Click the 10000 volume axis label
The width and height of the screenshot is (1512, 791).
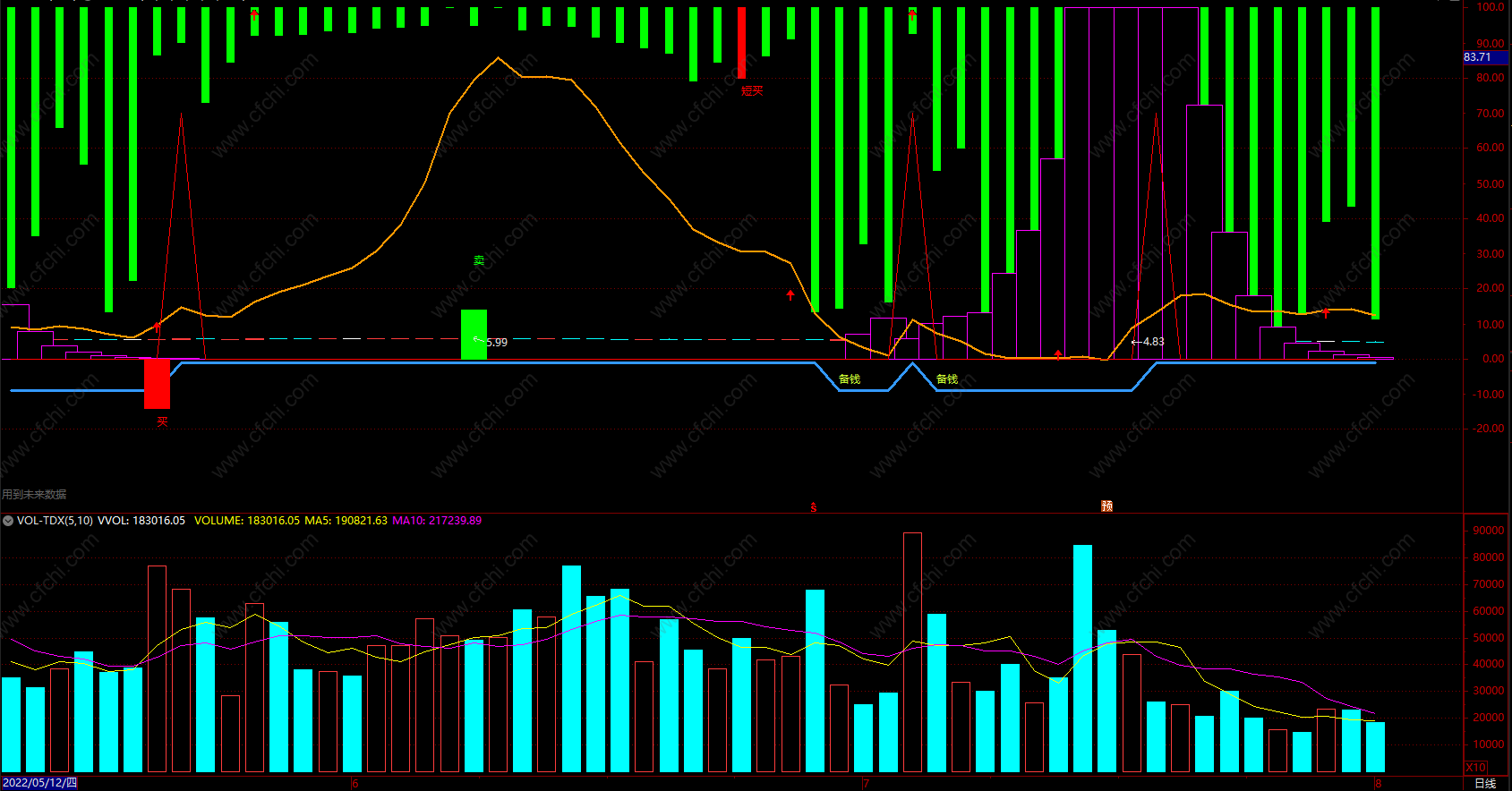click(x=1488, y=744)
